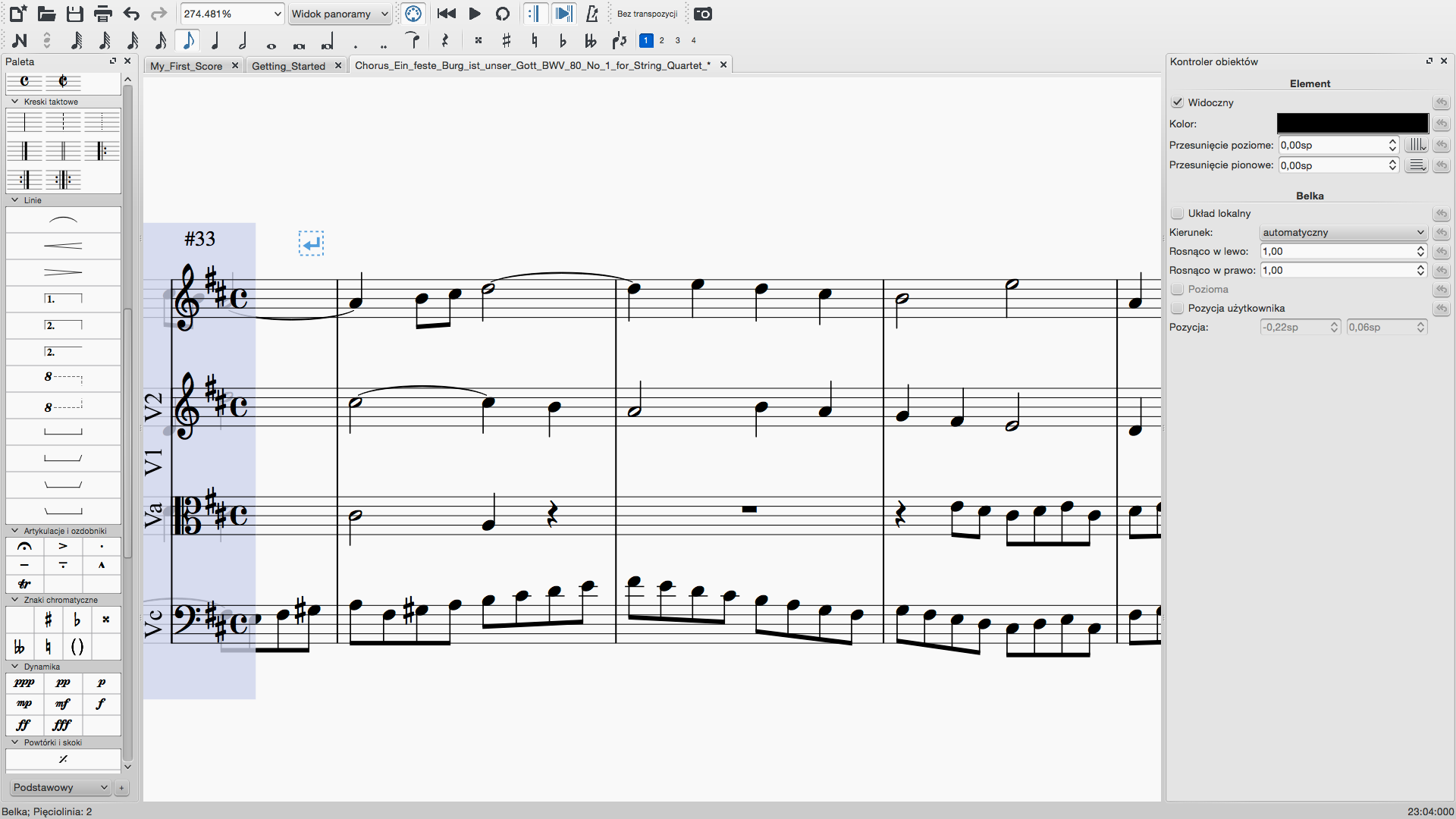Pick the cut time signature in palette
This screenshot has height=819, width=1456.
pos(63,81)
